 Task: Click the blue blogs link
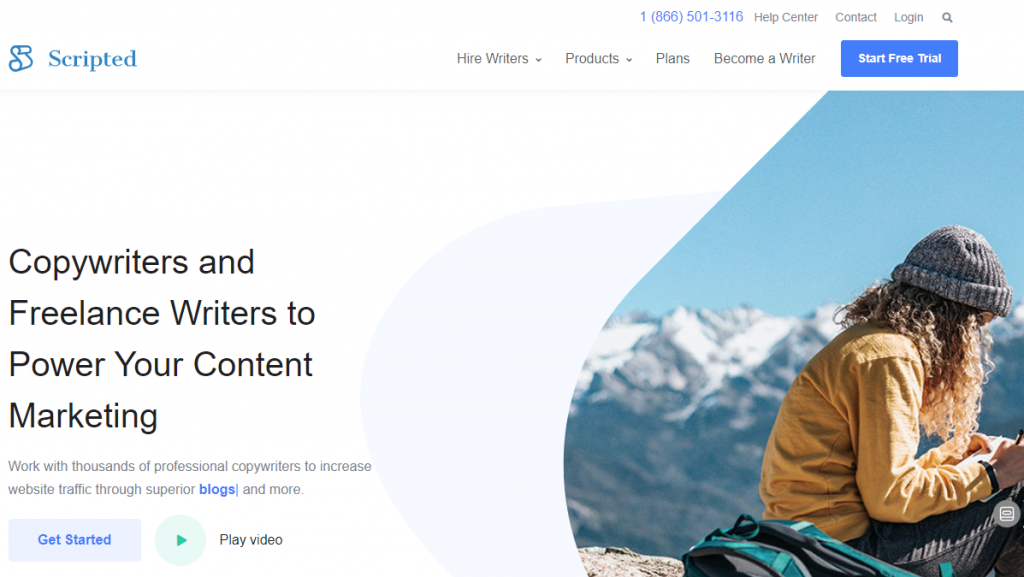(217, 489)
